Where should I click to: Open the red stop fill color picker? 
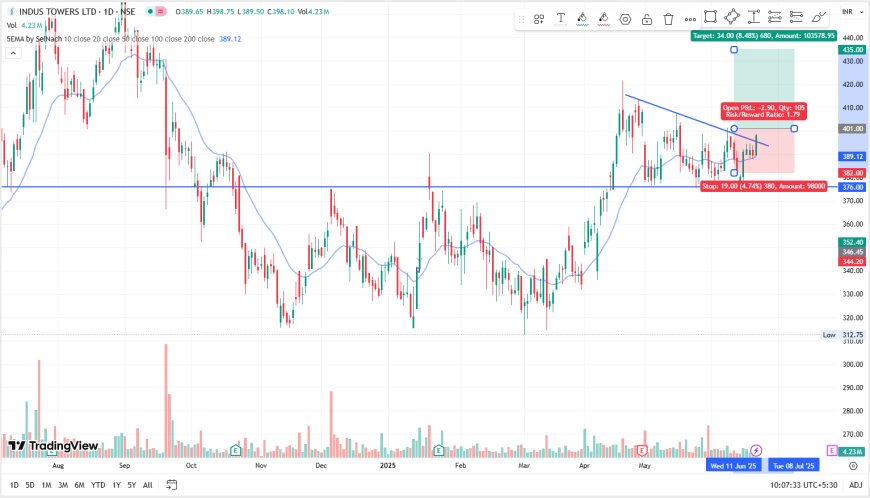[604, 19]
